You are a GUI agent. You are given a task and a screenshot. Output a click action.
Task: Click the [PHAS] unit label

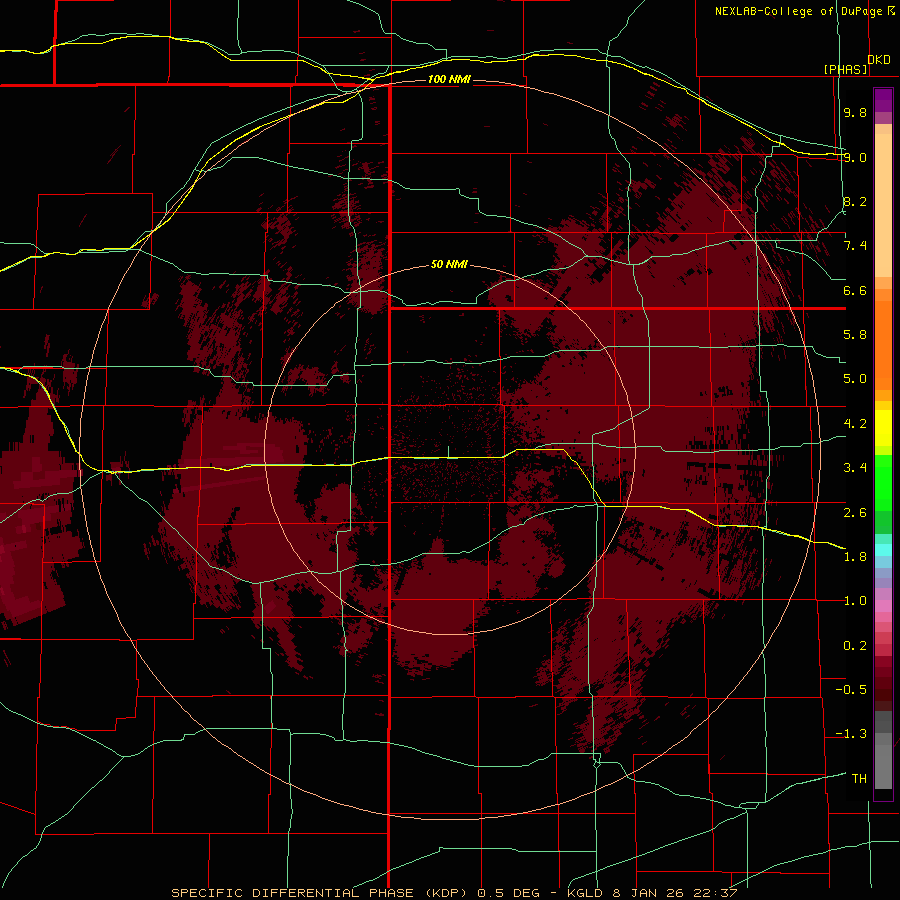pyautogui.click(x=845, y=69)
